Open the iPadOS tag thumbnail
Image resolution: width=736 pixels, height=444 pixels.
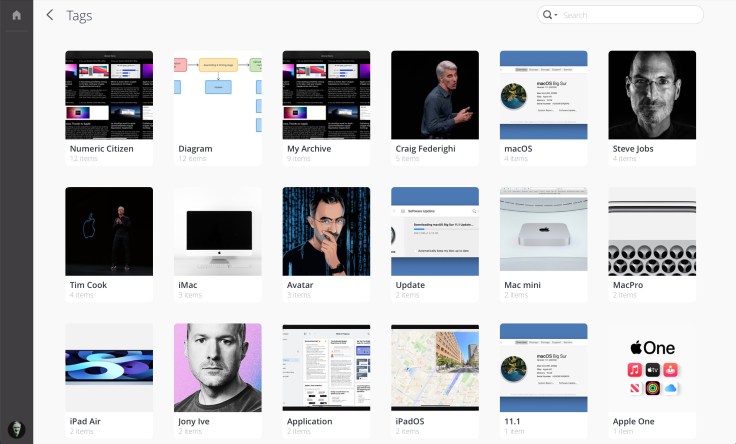(435, 367)
